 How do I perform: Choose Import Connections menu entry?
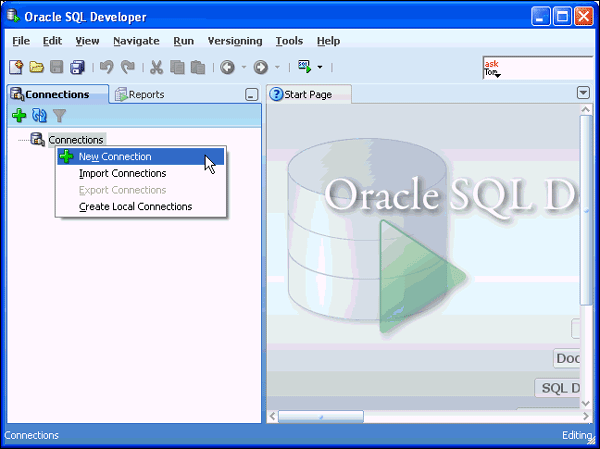pos(140,173)
